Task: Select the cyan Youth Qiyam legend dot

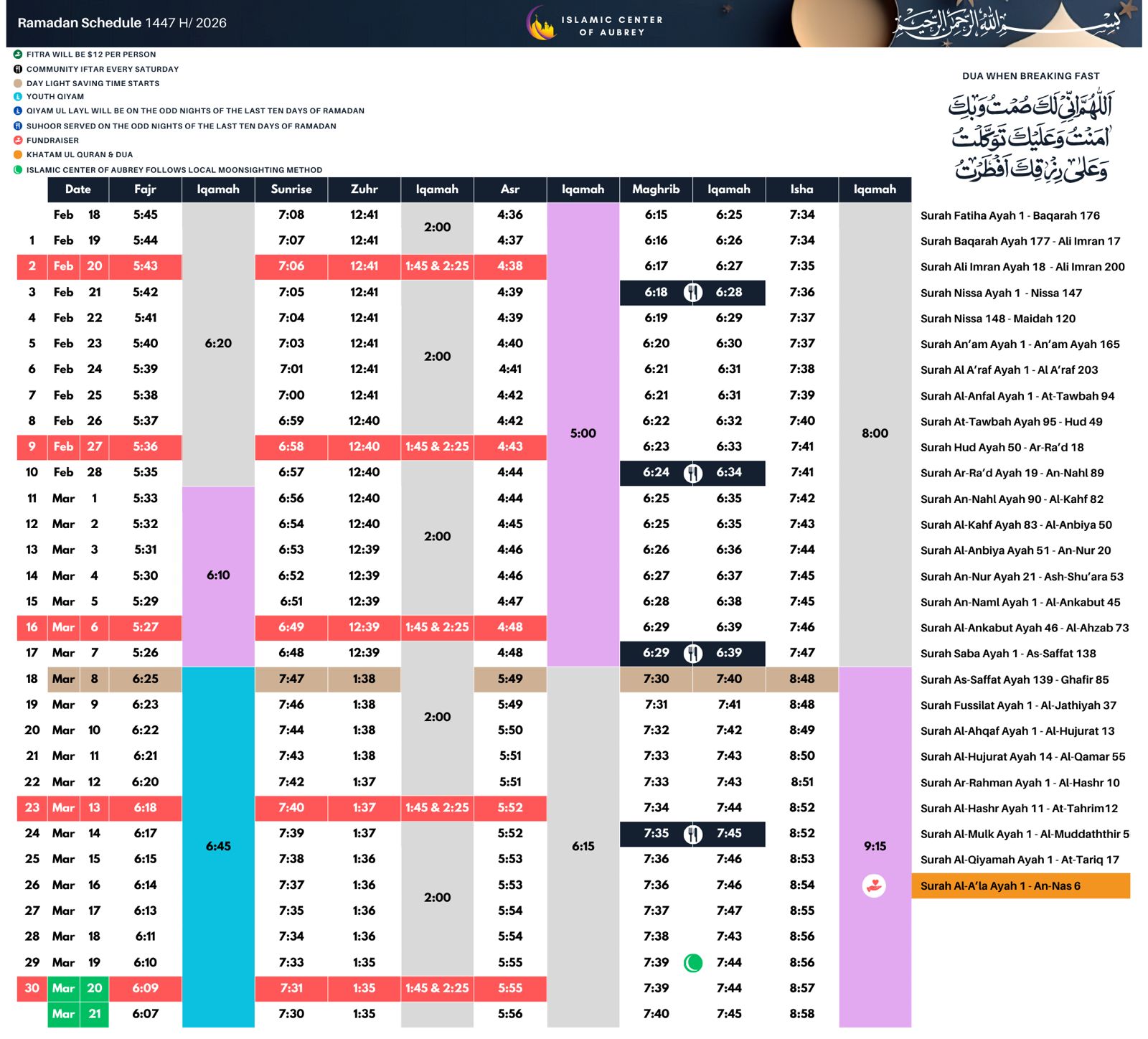Action: pyautogui.click(x=18, y=96)
